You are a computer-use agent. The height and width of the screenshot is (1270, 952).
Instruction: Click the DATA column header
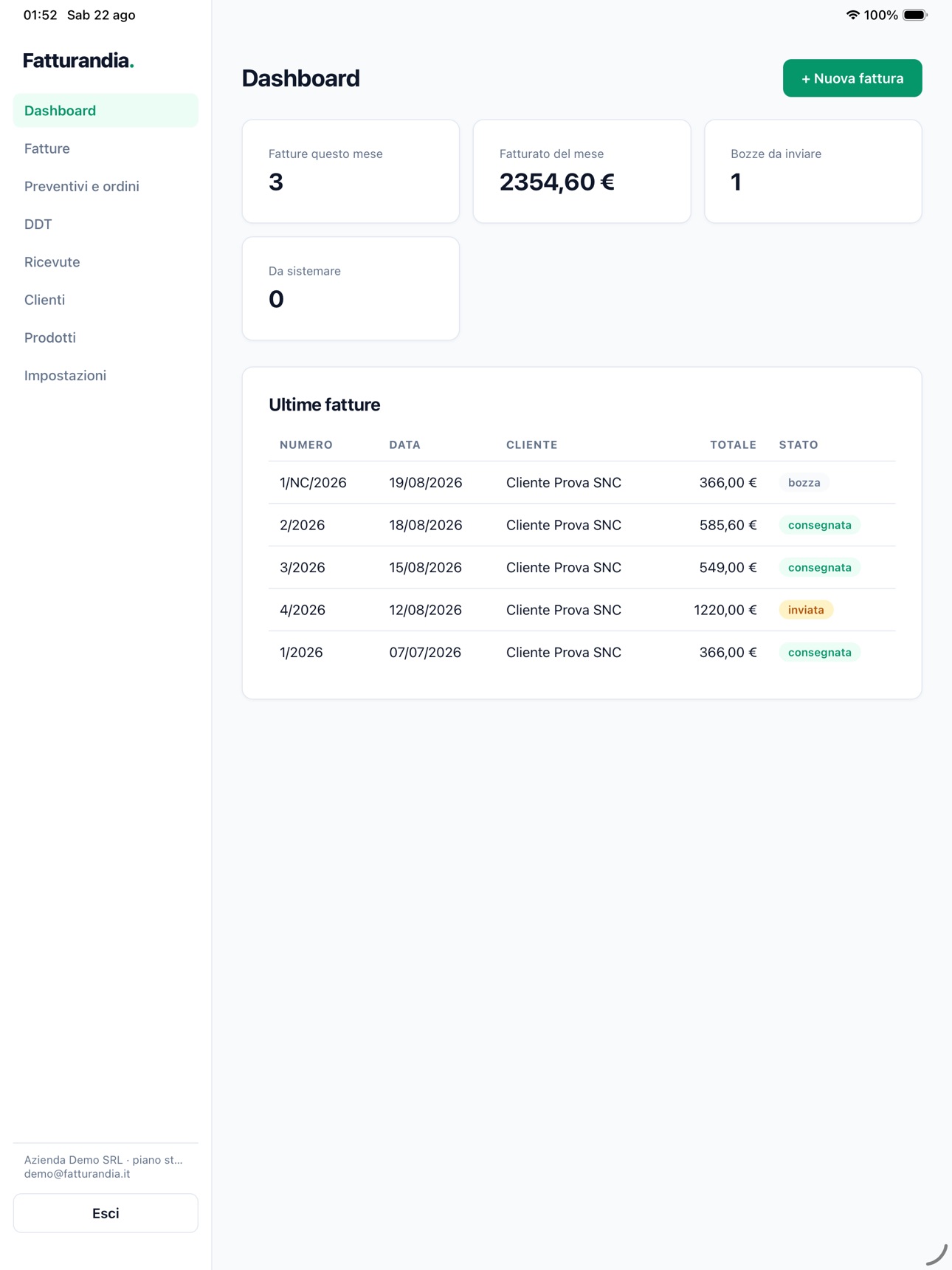pos(404,444)
